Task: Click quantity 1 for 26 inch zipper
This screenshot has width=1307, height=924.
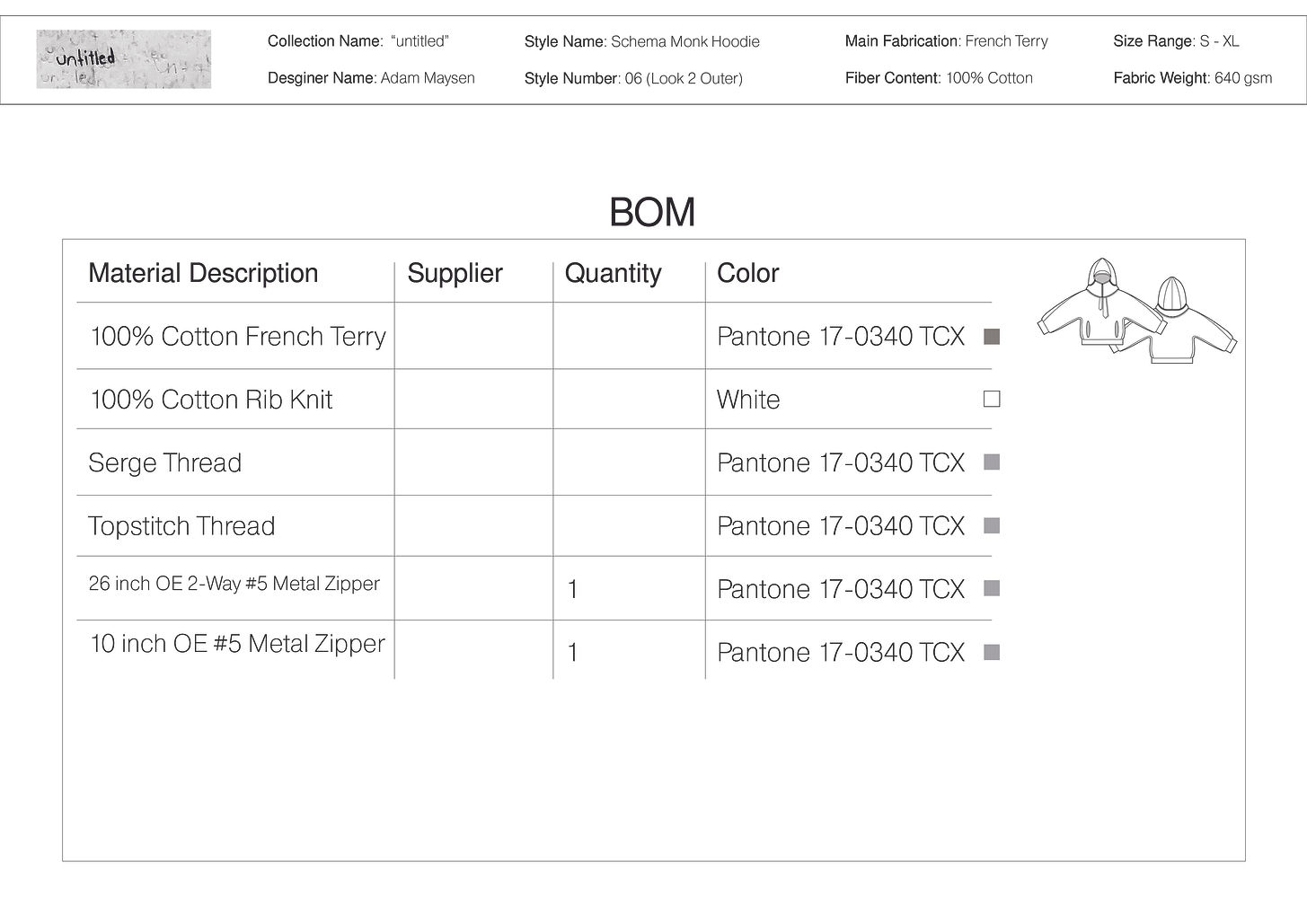Action: (x=573, y=590)
